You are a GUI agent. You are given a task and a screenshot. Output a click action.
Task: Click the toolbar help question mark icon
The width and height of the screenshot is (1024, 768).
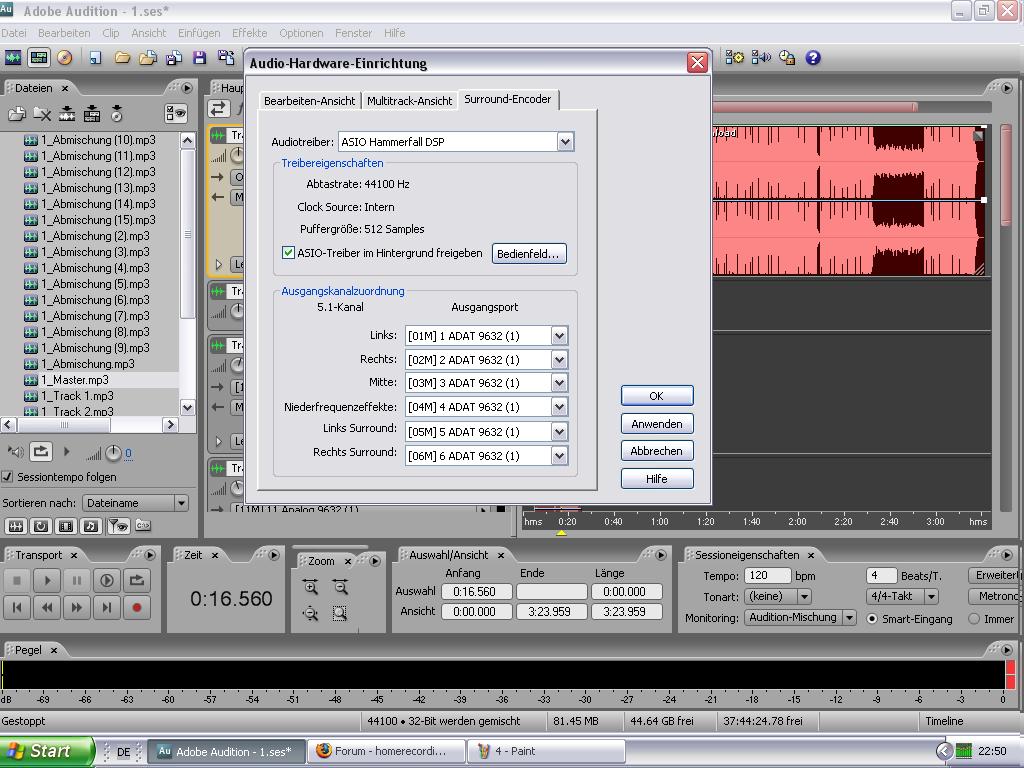812,58
